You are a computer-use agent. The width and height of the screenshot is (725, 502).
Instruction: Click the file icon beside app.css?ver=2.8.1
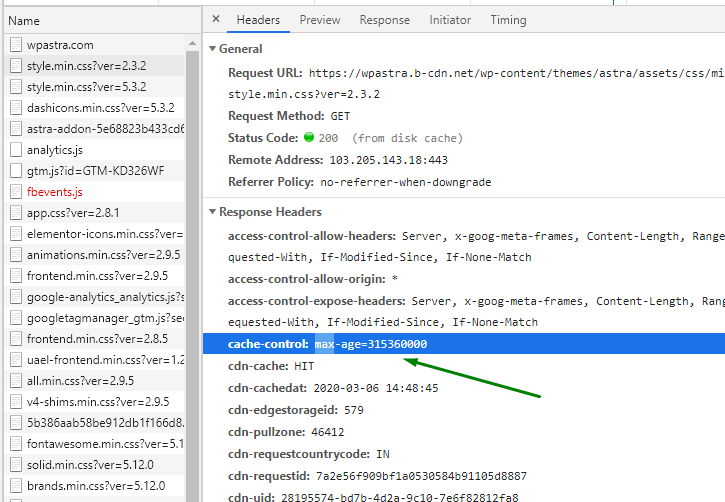click(x=16, y=213)
